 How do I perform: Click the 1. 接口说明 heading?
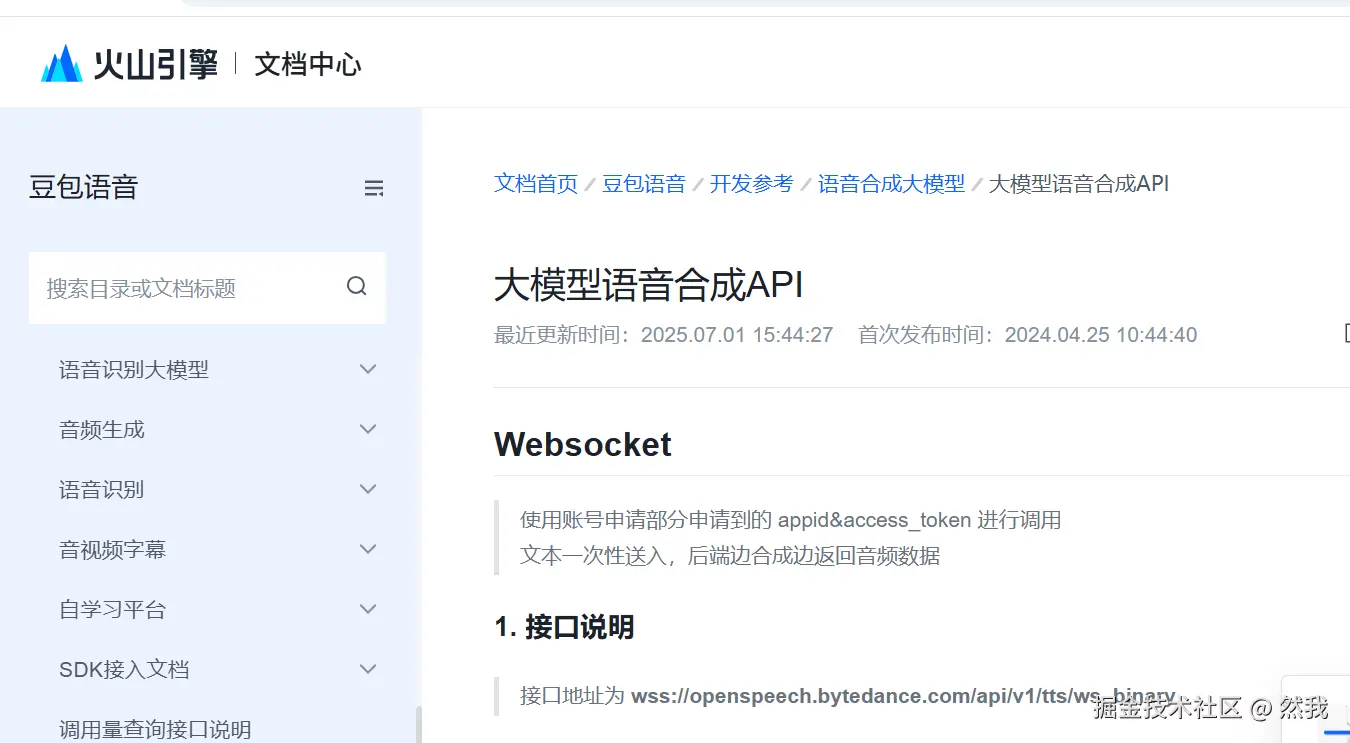coord(565,627)
